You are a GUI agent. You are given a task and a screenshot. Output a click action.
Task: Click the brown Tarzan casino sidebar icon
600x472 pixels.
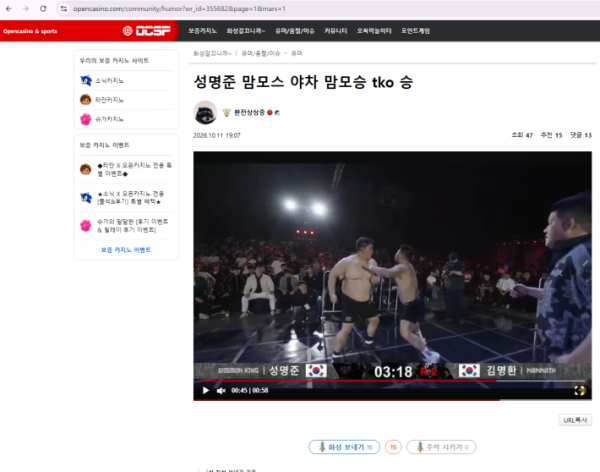(x=86, y=100)
